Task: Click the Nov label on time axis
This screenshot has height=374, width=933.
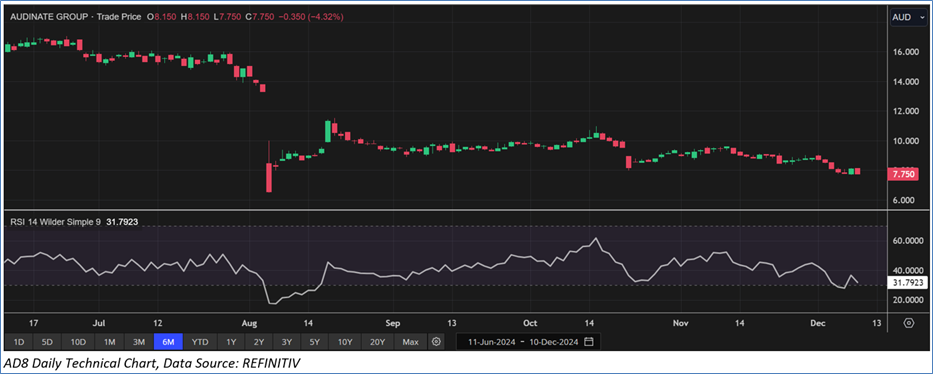Action: [x=681, y=323]
